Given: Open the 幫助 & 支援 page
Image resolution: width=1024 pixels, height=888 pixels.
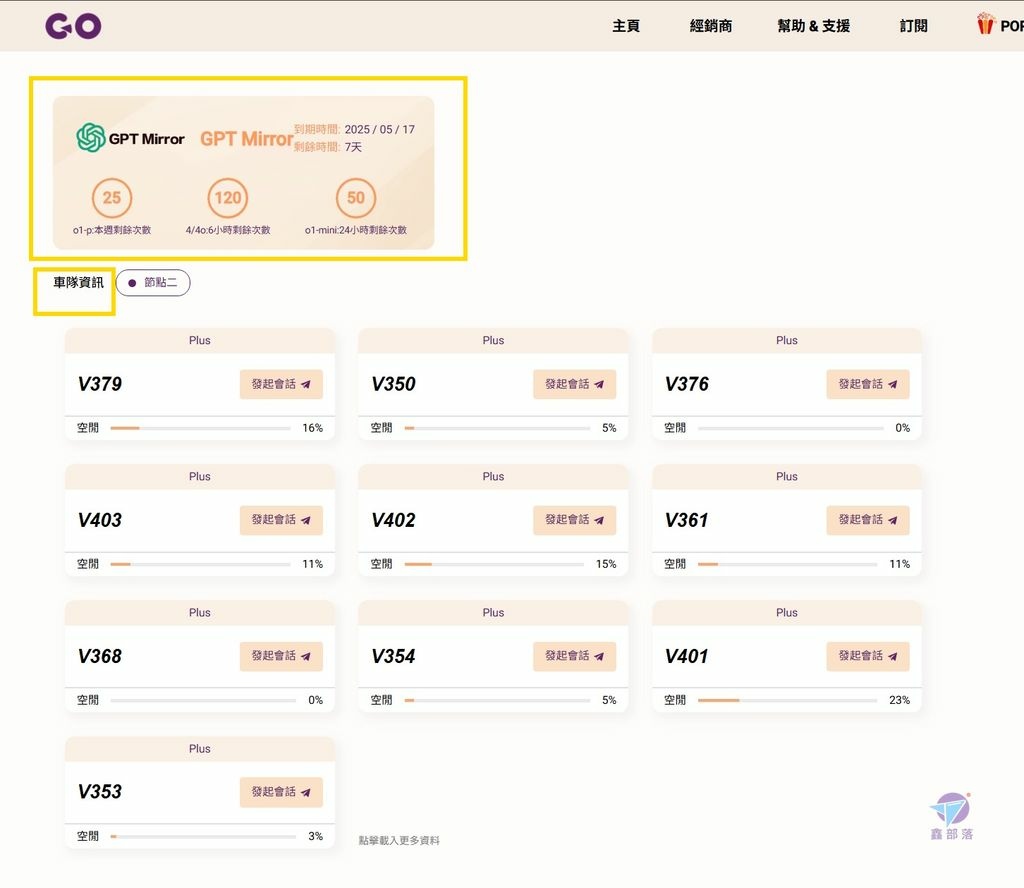Looking at the screenshot, I should pos(815,26).
